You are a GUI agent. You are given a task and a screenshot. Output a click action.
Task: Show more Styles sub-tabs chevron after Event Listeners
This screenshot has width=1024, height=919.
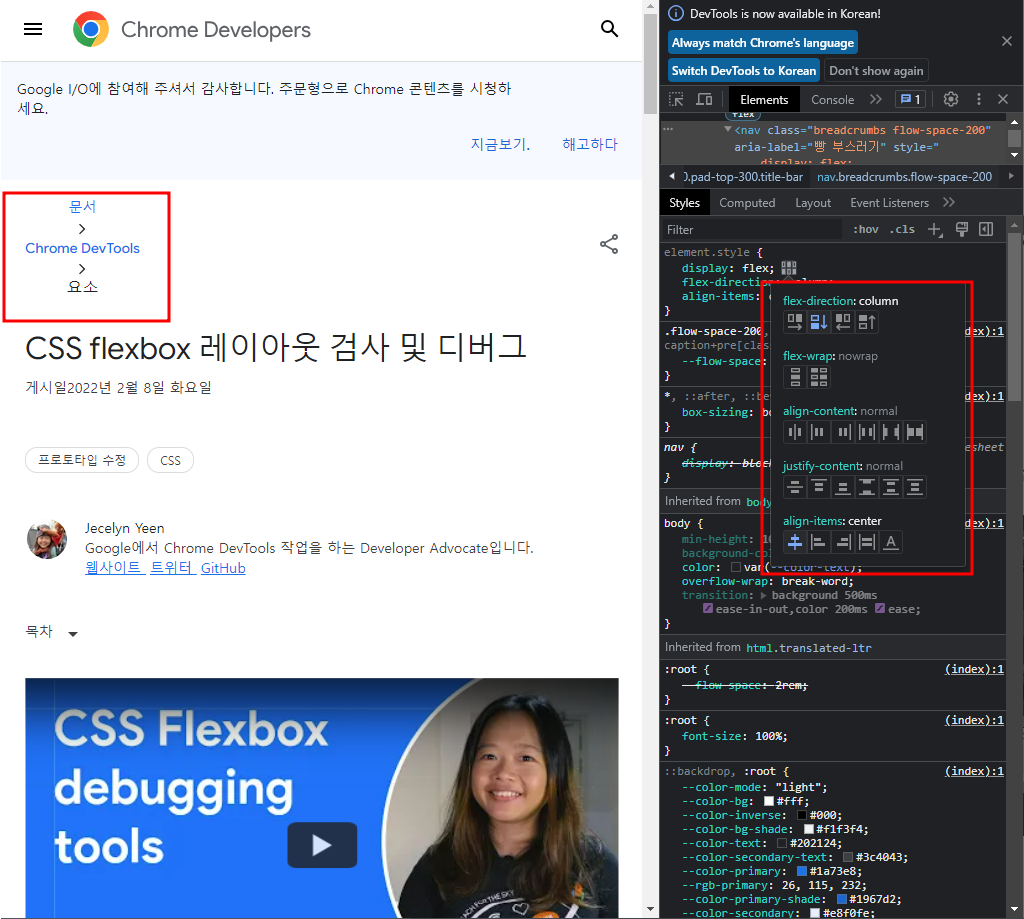[949, 202]
